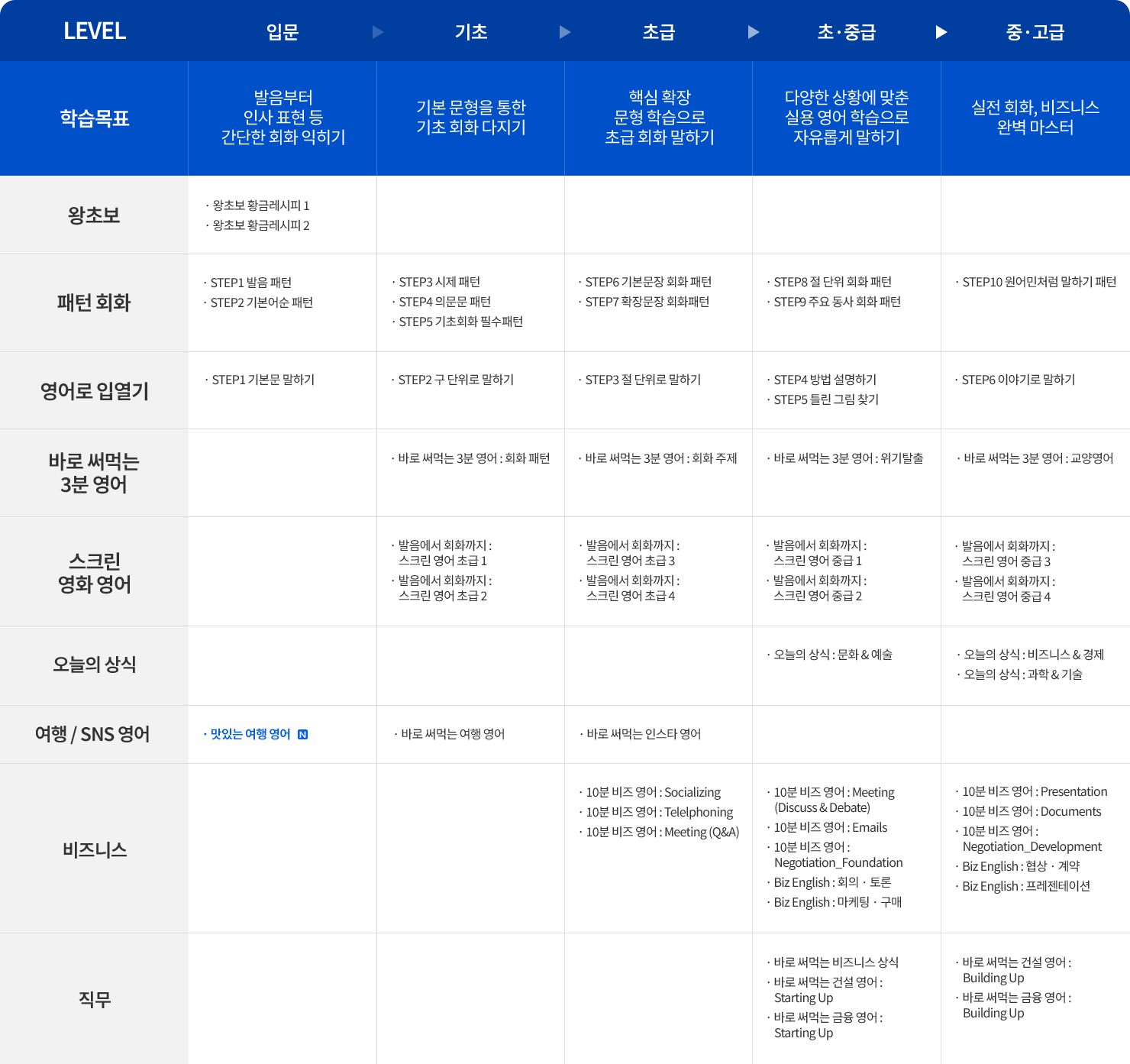This screenshot has height=1064, width=1130.
Task: Click the arrow between 기초 and 초급
Action: click(565, 32)
